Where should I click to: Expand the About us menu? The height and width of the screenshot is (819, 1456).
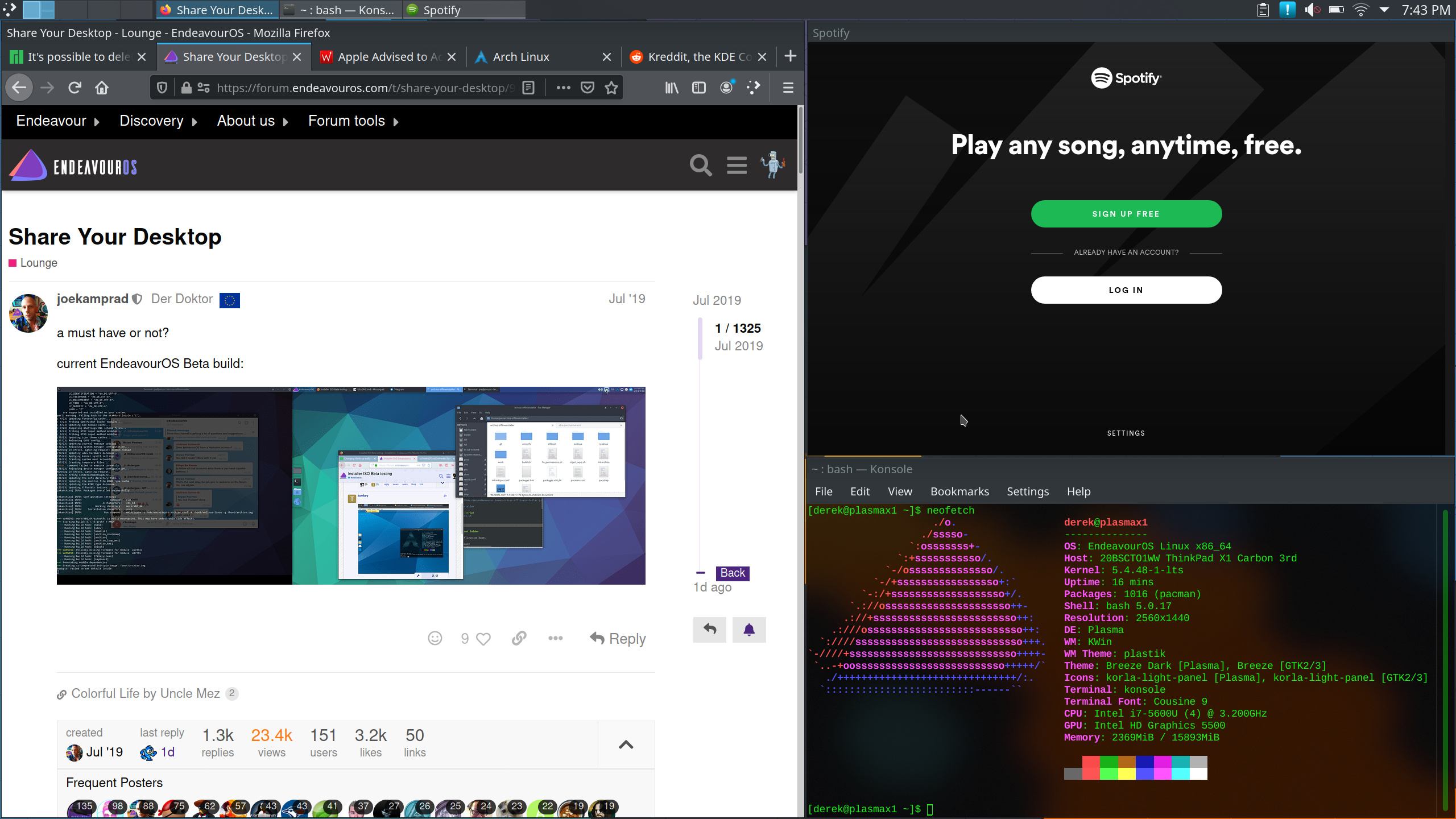[253, 121]
